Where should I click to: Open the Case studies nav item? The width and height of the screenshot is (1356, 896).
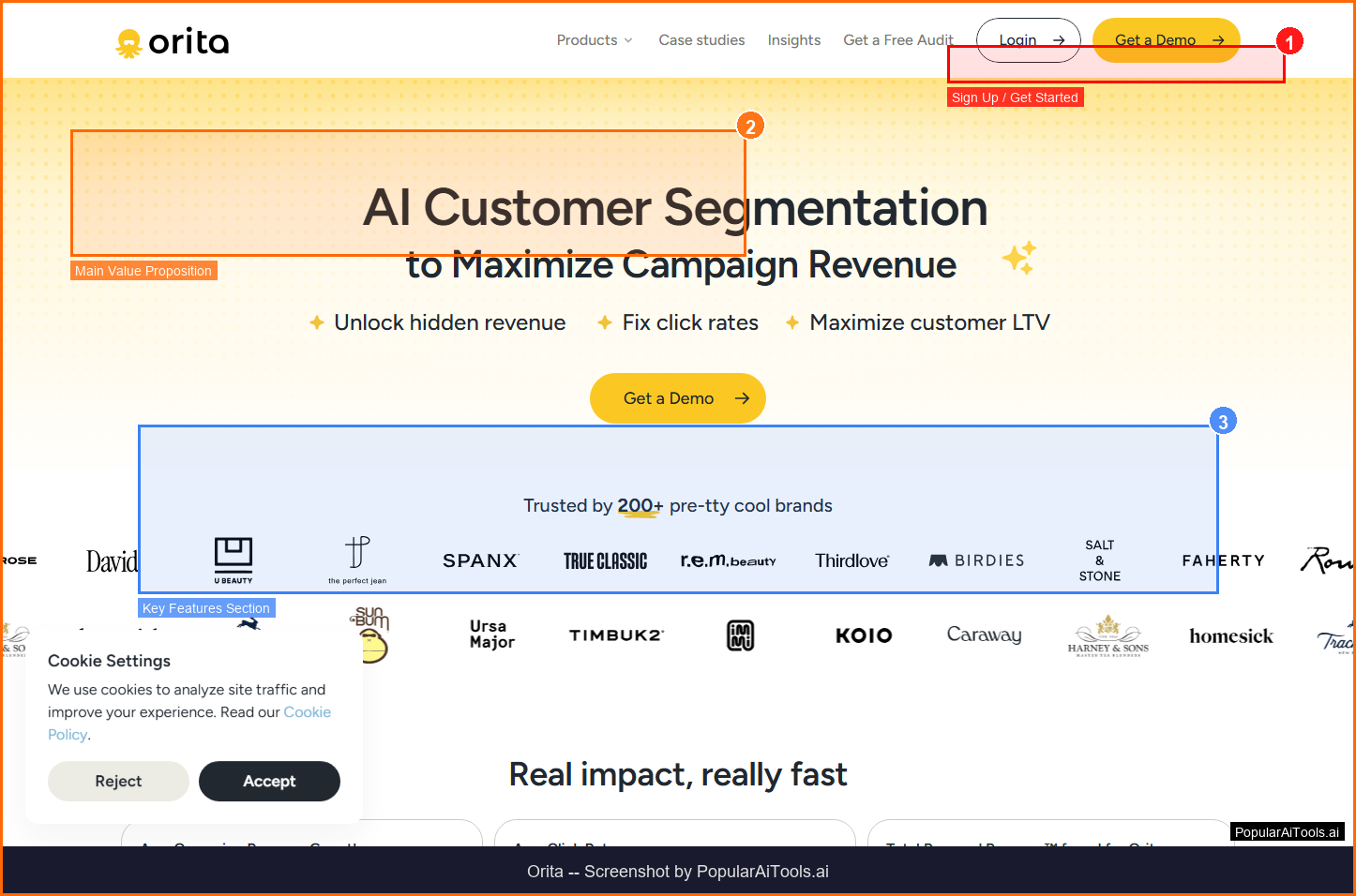[x=701, y=40]
